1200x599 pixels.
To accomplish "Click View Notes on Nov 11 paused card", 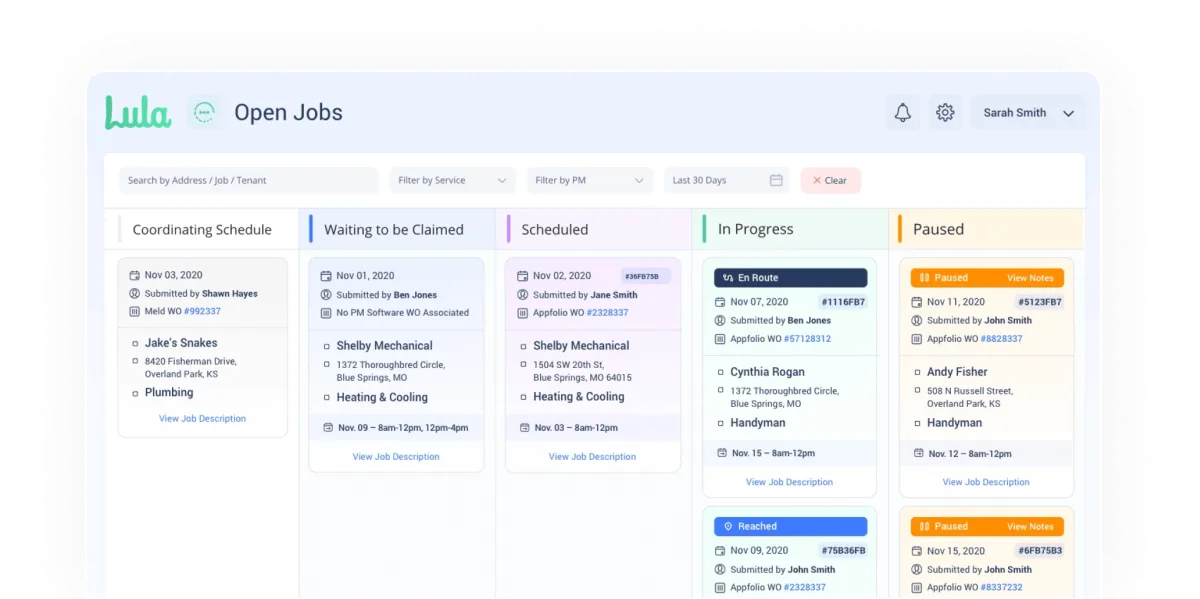I will coord(1030,278).
